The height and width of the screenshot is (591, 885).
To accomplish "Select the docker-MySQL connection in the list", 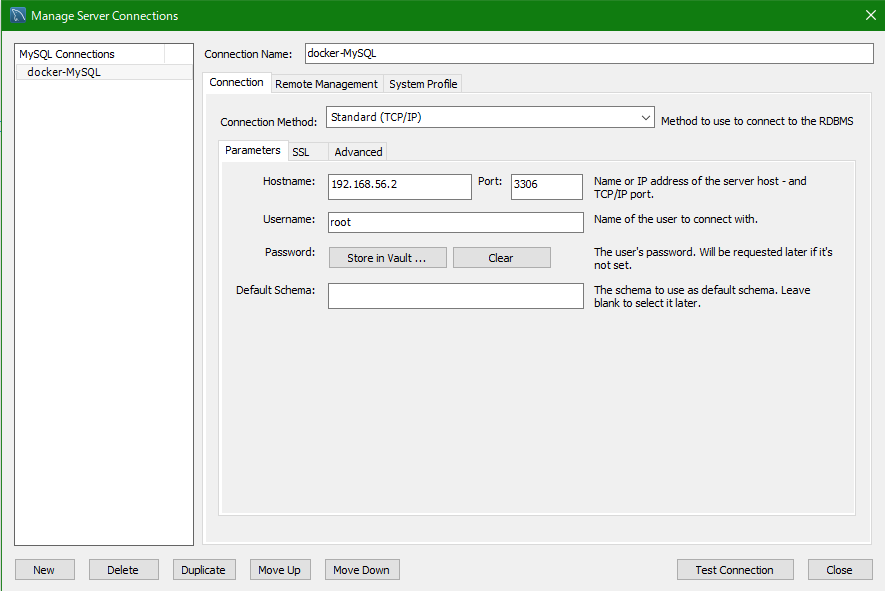I will [104, 72].
